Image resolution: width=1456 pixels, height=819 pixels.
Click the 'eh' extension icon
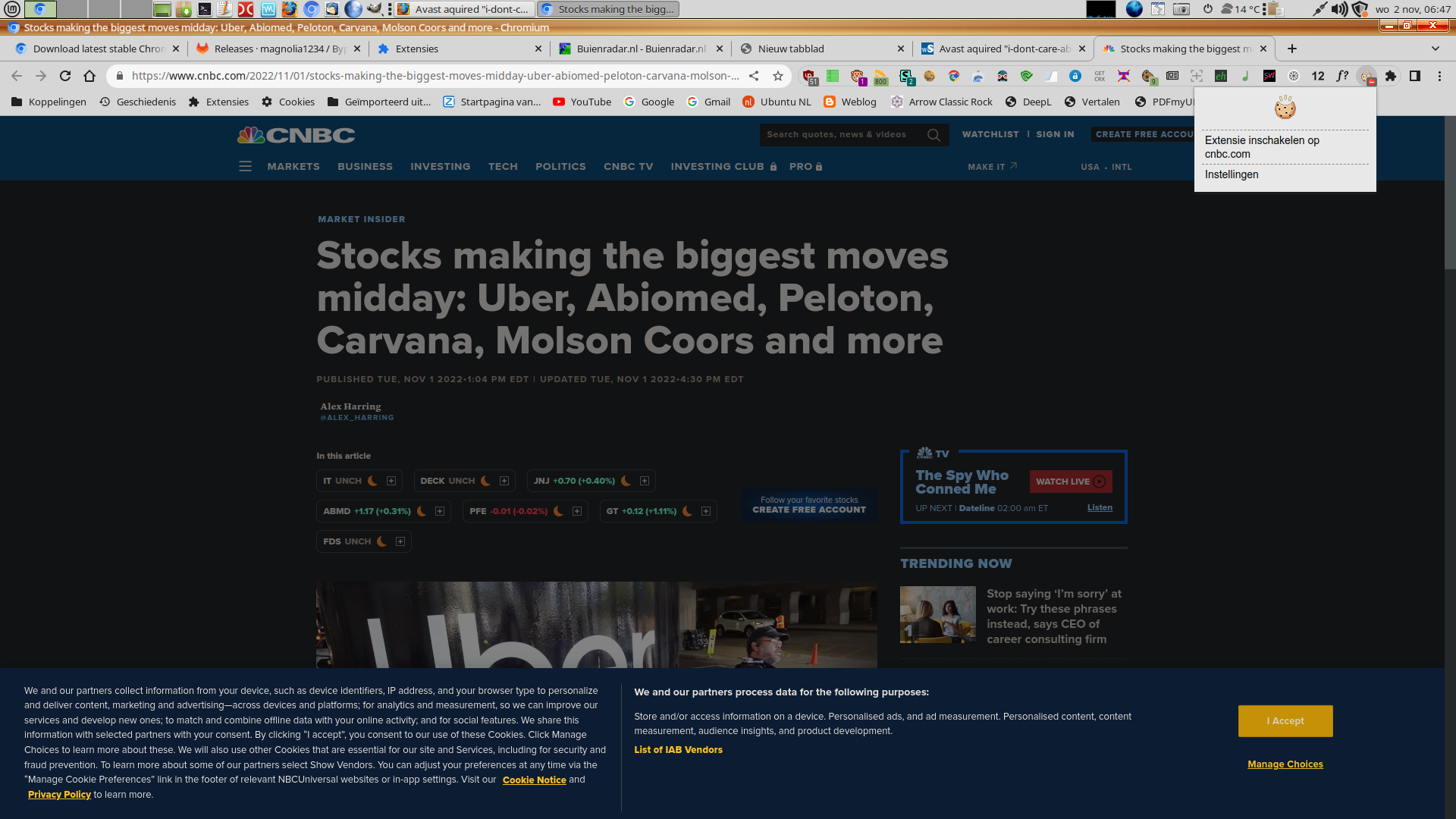pos(1221,76)
